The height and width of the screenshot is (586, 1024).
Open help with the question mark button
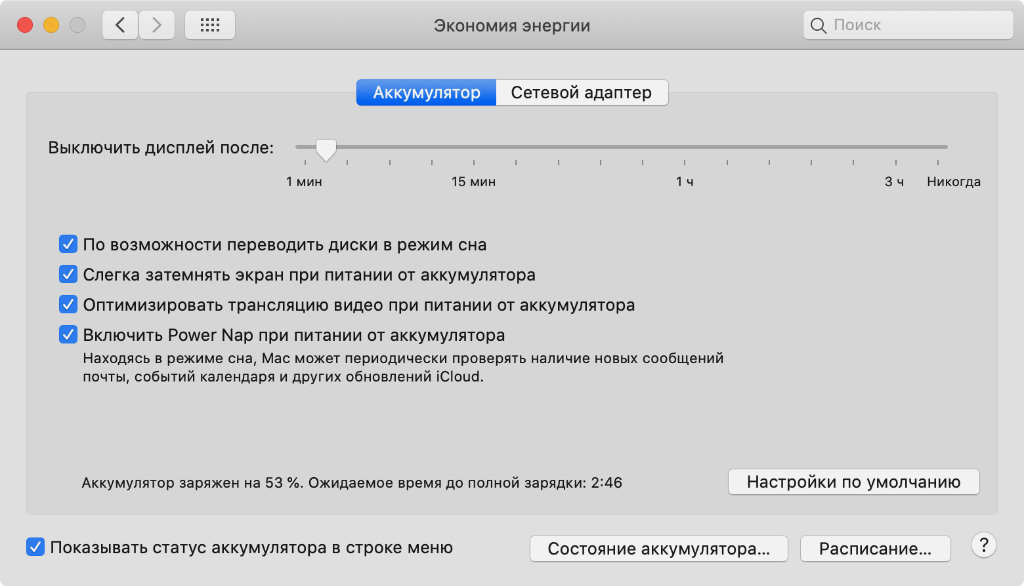[x=984, y=545]
